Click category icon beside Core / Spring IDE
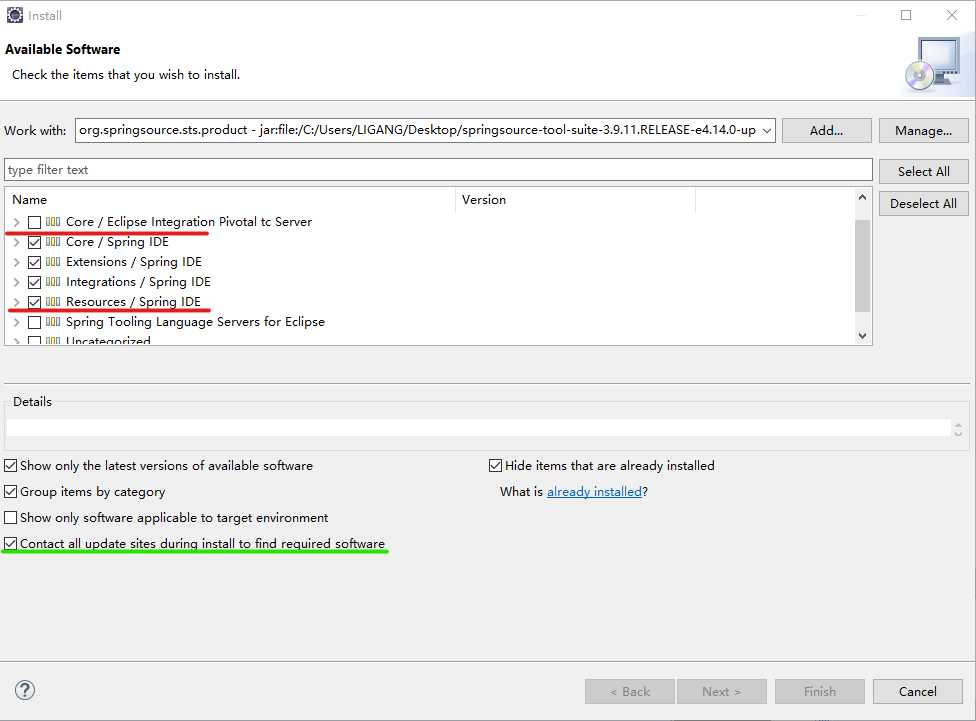 pos(53,242)
